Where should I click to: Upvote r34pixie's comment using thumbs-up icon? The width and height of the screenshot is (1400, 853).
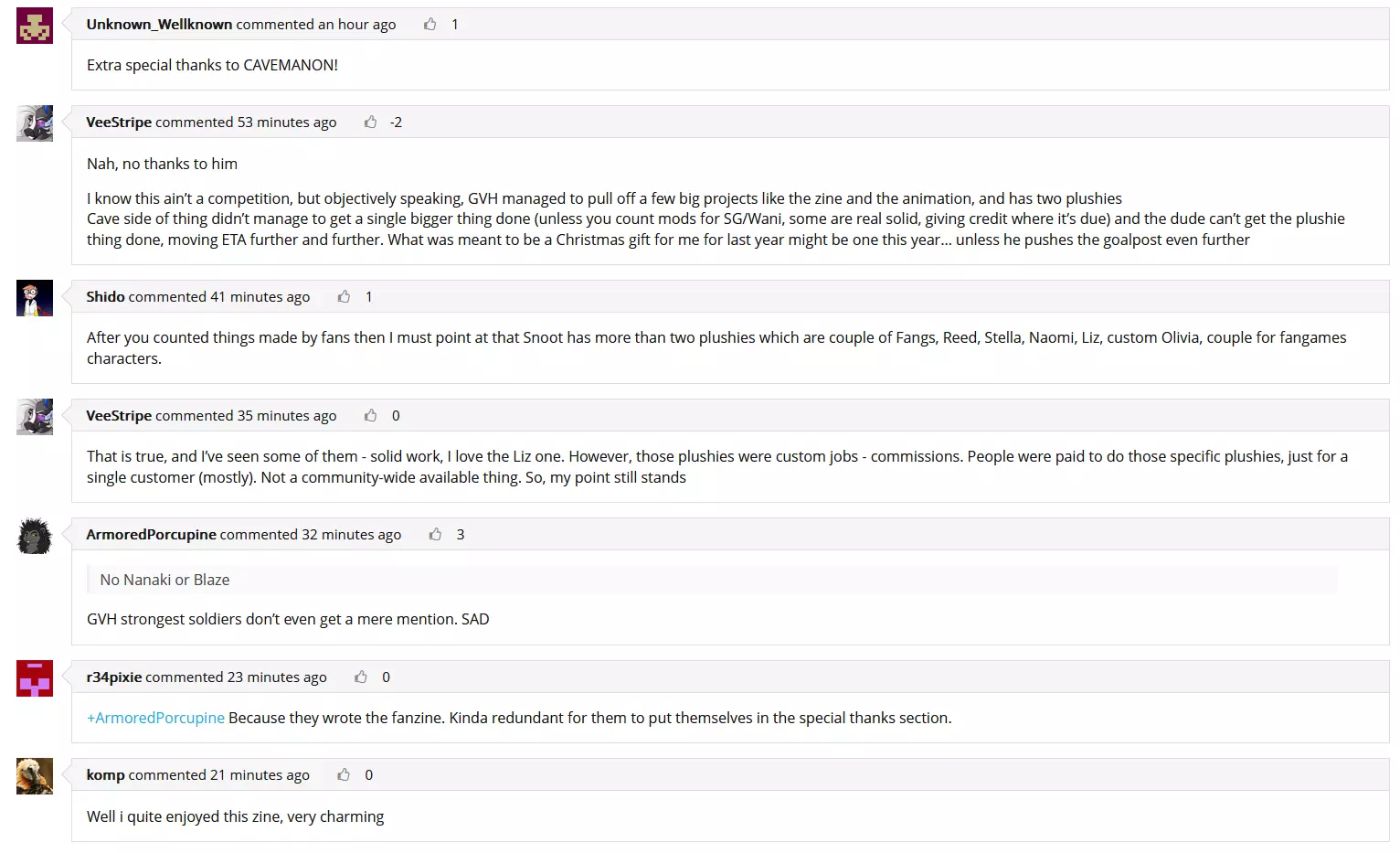click(361, 677)
